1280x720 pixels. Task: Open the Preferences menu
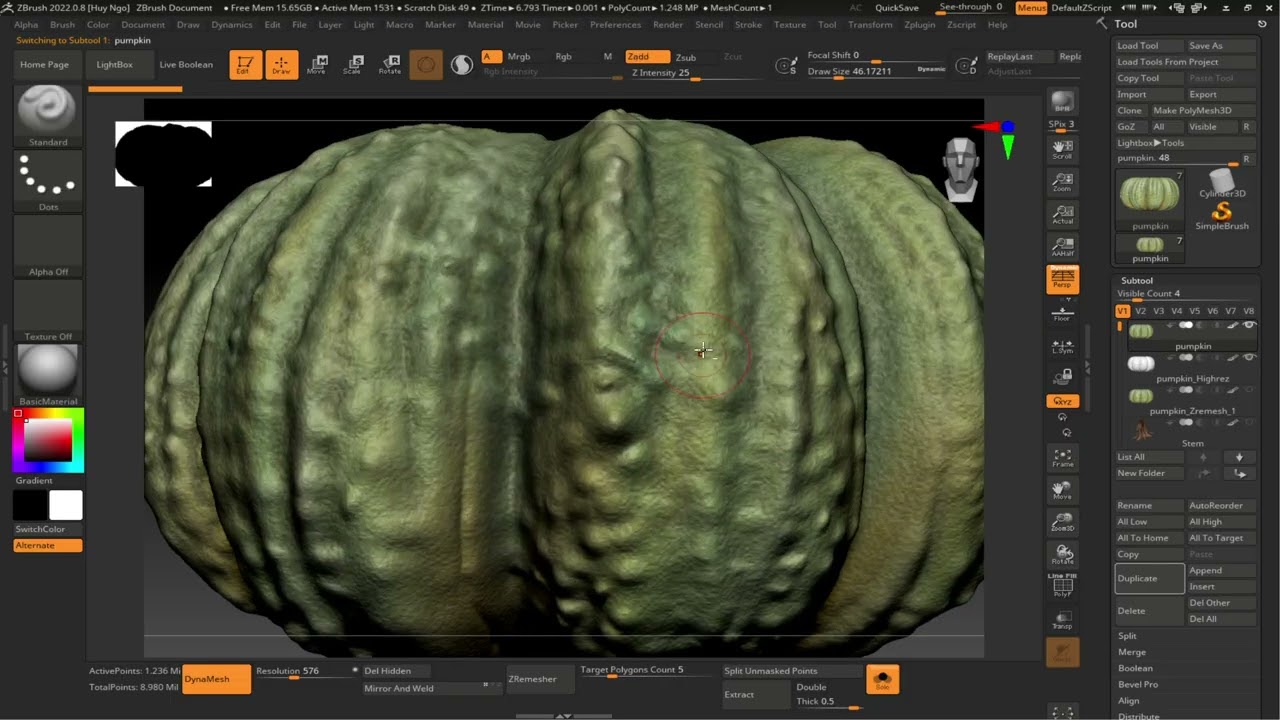coord(615,25)
